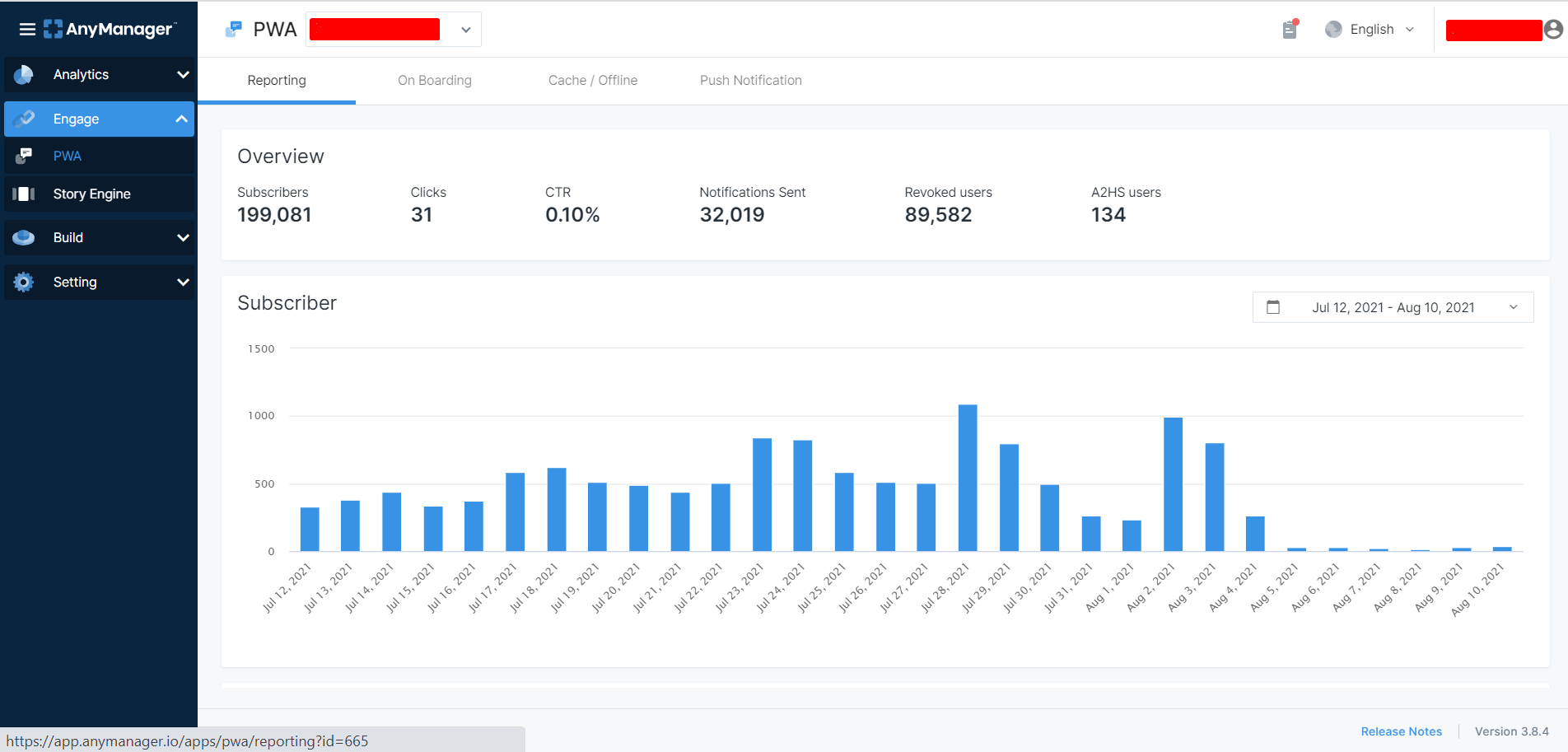
Task: Switch to the Push Notification tab
Action: [750, 81]
